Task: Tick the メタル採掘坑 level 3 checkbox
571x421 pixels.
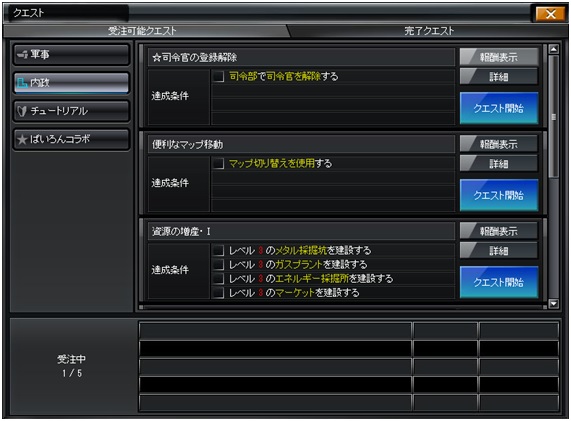Action: coord(218,251)
